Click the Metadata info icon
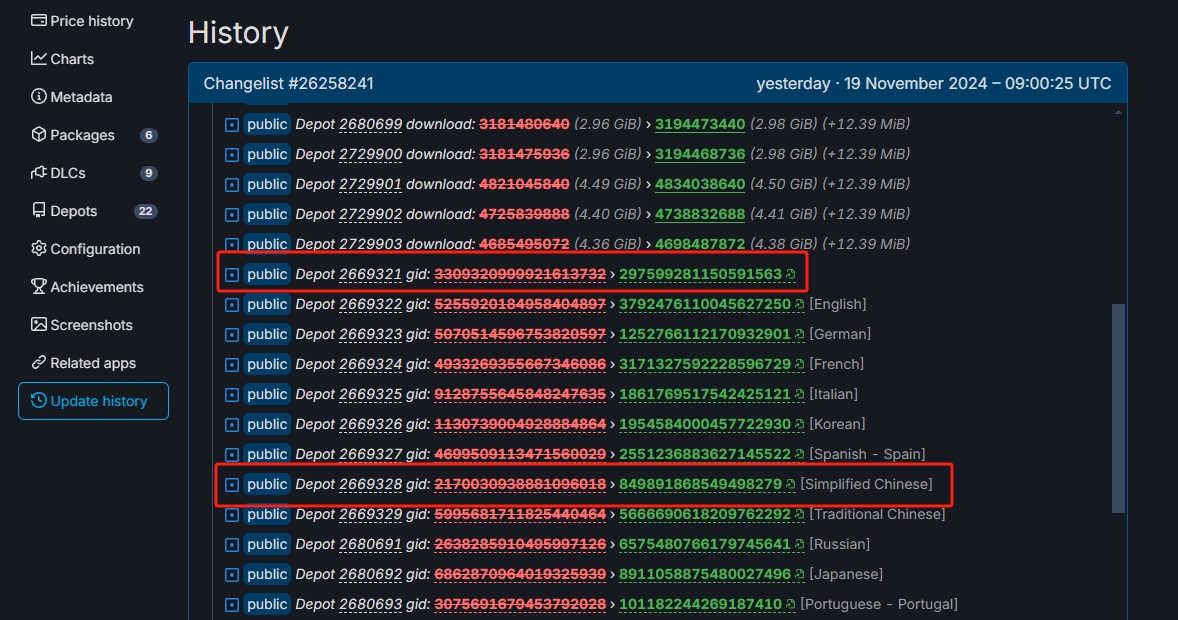The height and width of the screenshot is (620, 1178). click(39, 96)
